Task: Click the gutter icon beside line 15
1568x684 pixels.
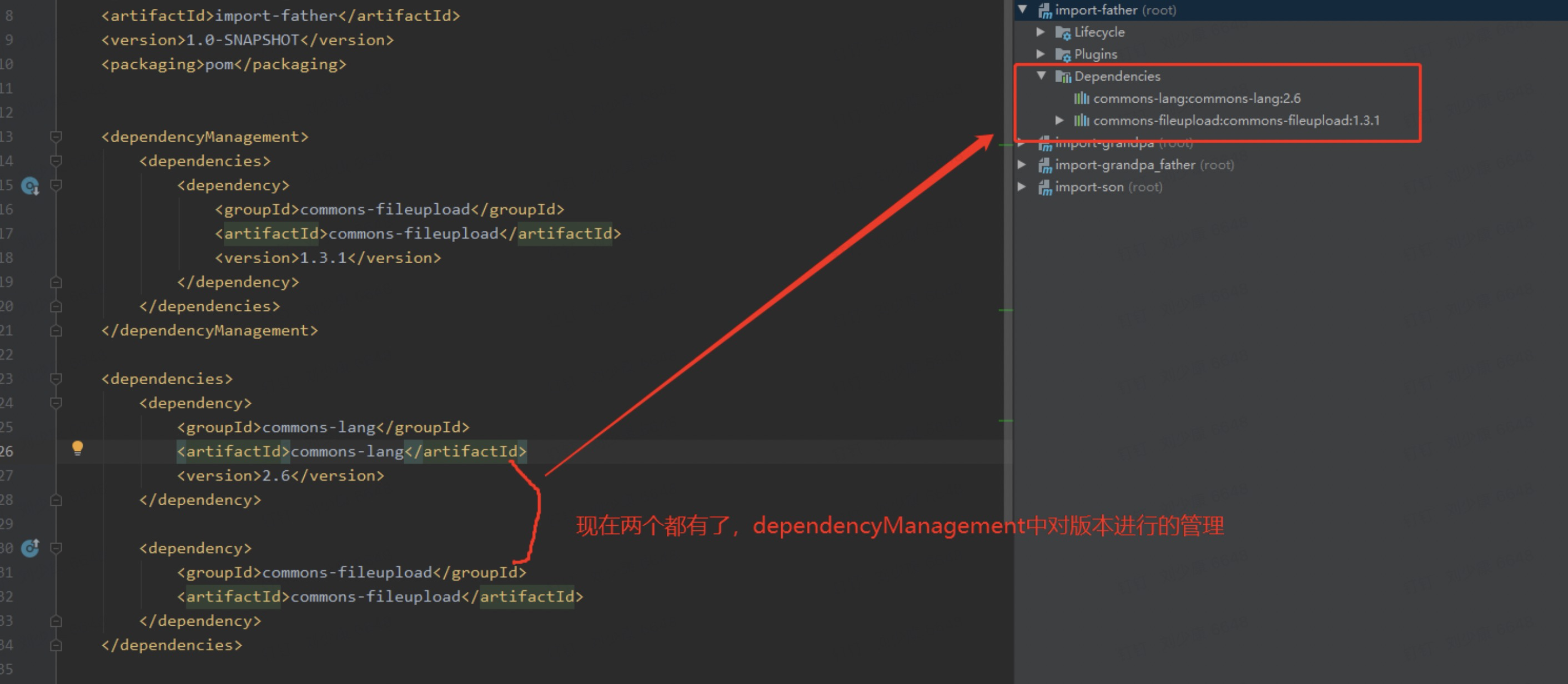Action: 29,185
